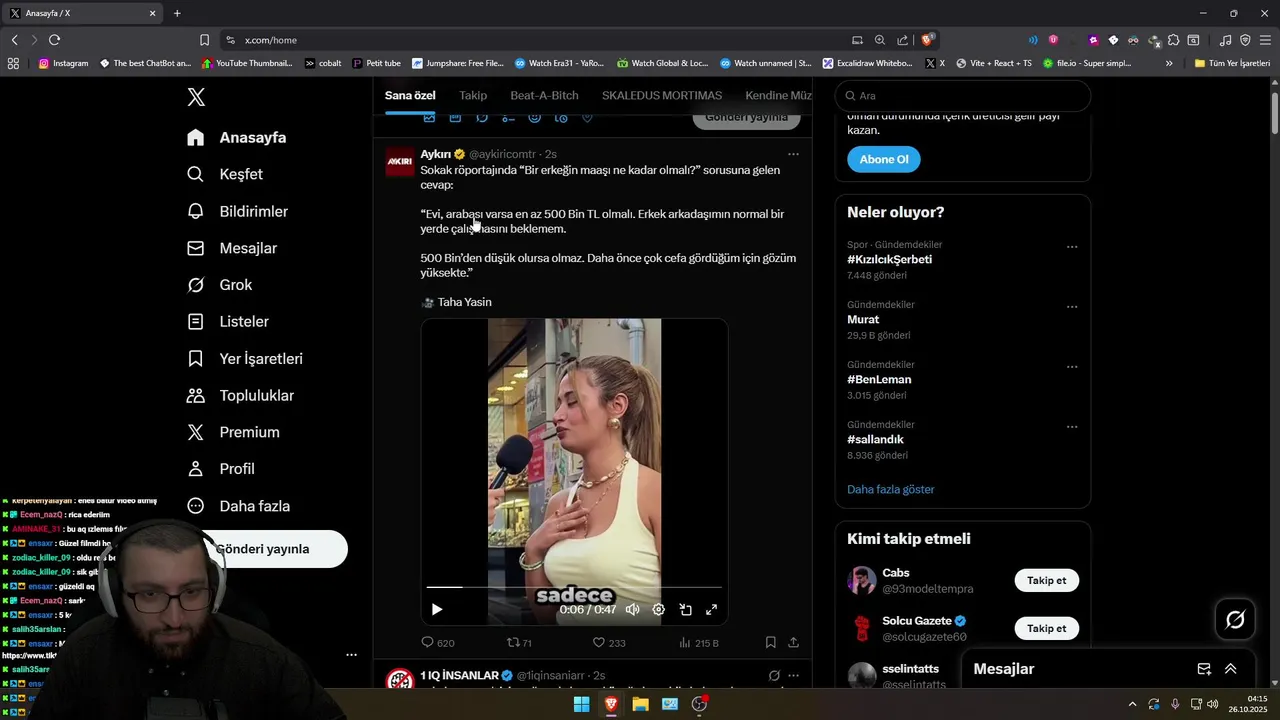Follow Solcu Gazete with Takip et
The width and height of the screenshot is (1280, 720).
click(1046, 628)
